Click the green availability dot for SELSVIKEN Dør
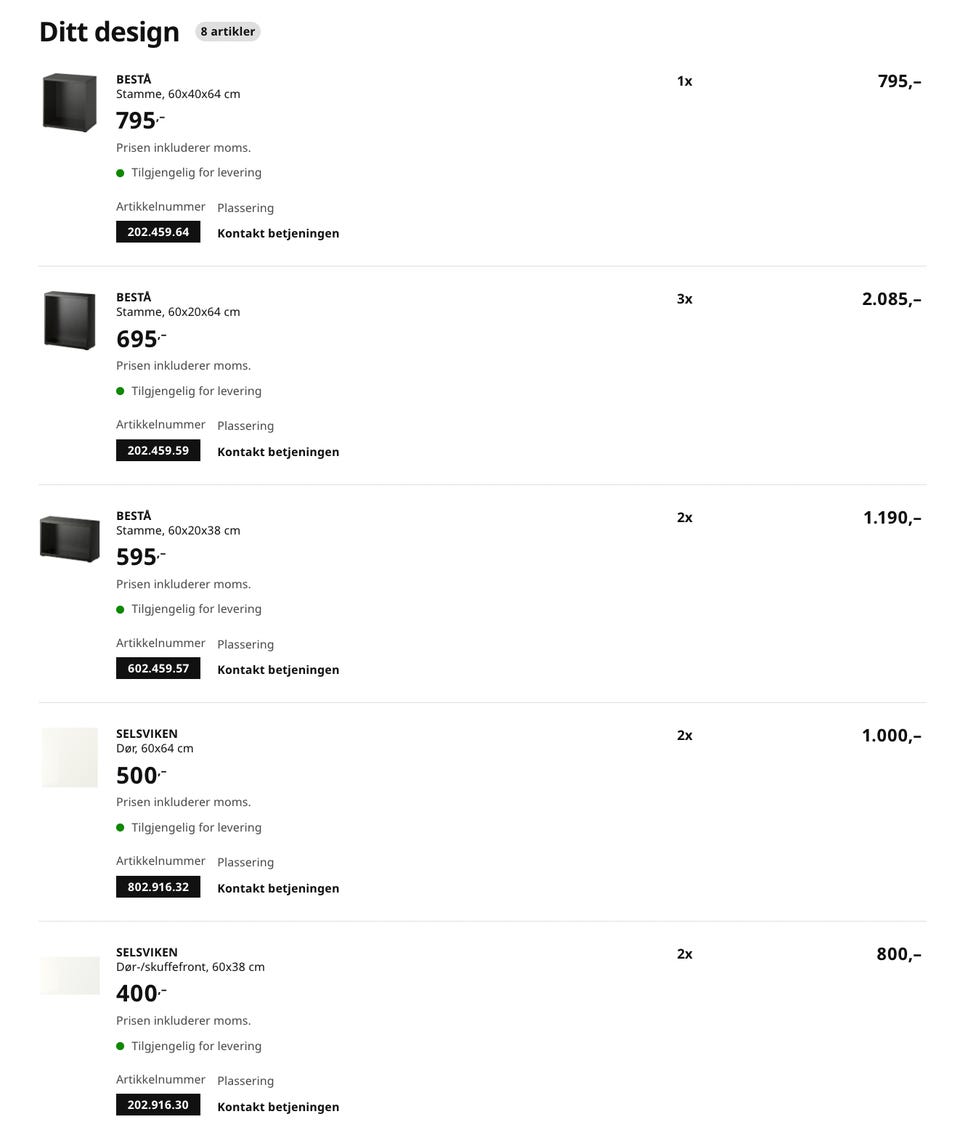Image resolution: width=960 pixels, height=1130 pixels. coord(120,828)
